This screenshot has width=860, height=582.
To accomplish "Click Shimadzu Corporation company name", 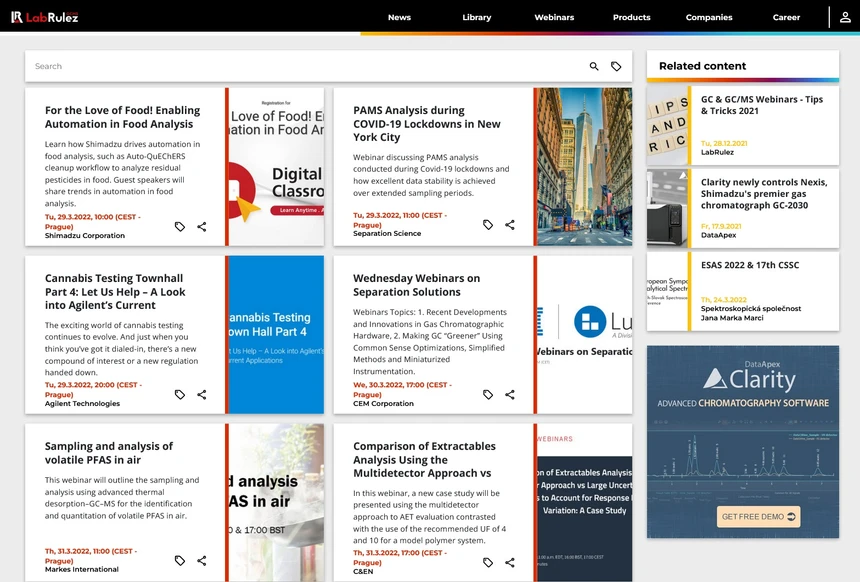I will (84, 236).
